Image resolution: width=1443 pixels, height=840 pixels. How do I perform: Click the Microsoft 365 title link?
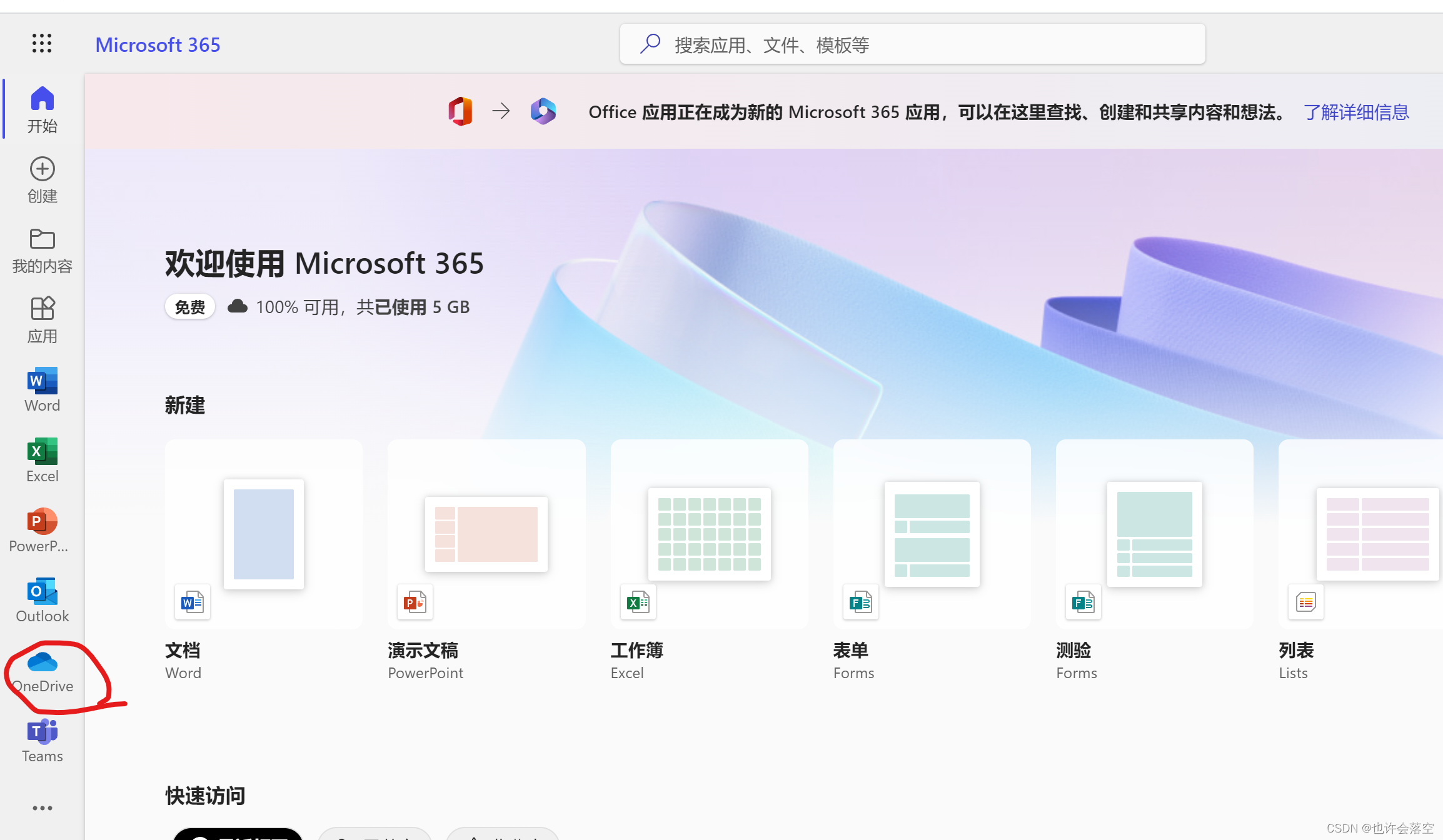[158, 44]
